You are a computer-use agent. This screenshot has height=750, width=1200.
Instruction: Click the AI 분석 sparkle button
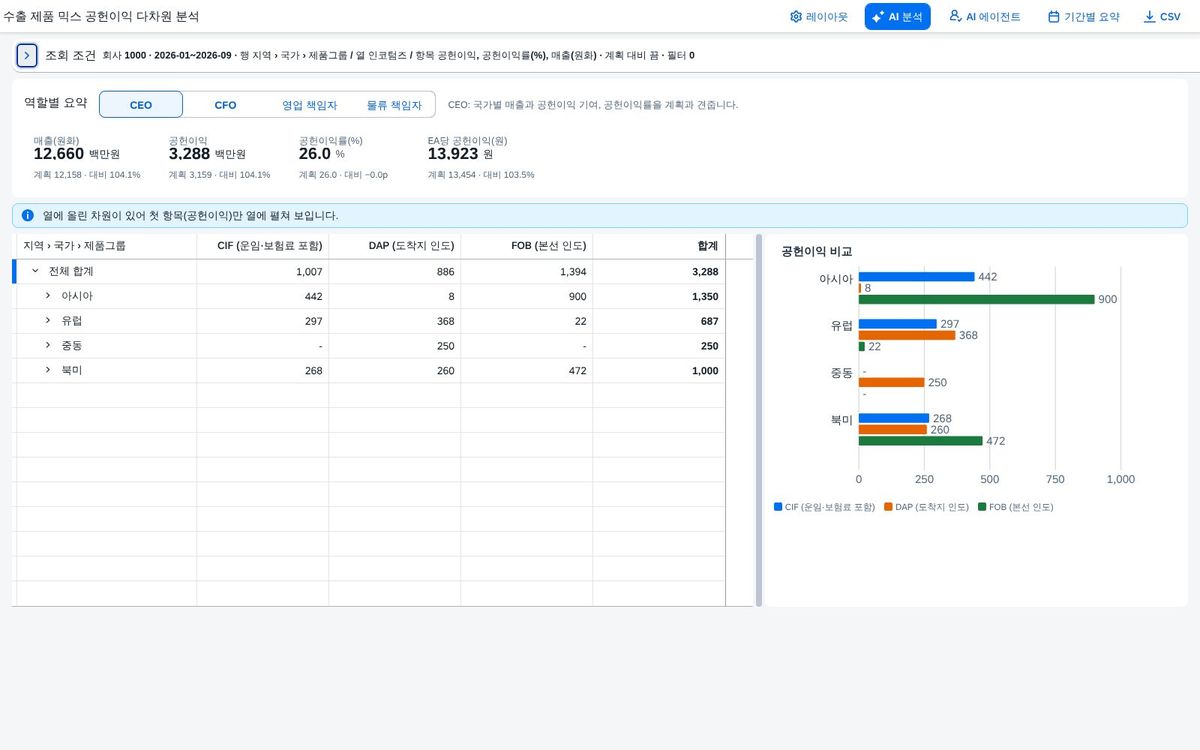click(897, 17)
